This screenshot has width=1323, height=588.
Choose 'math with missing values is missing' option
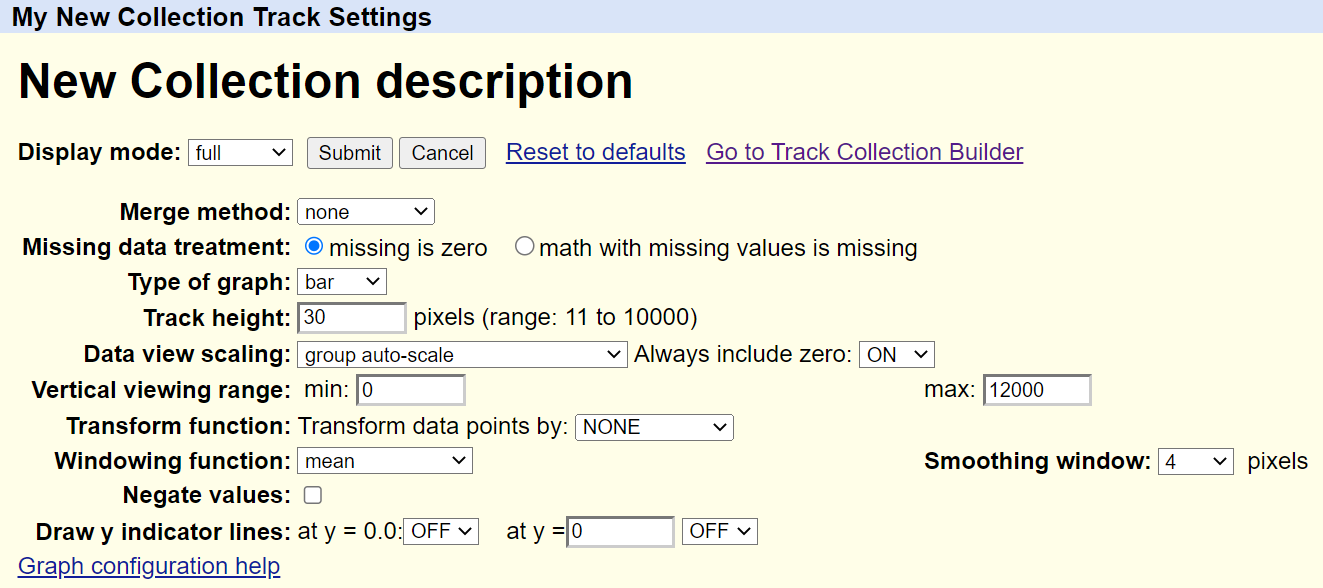coord(525,247)
